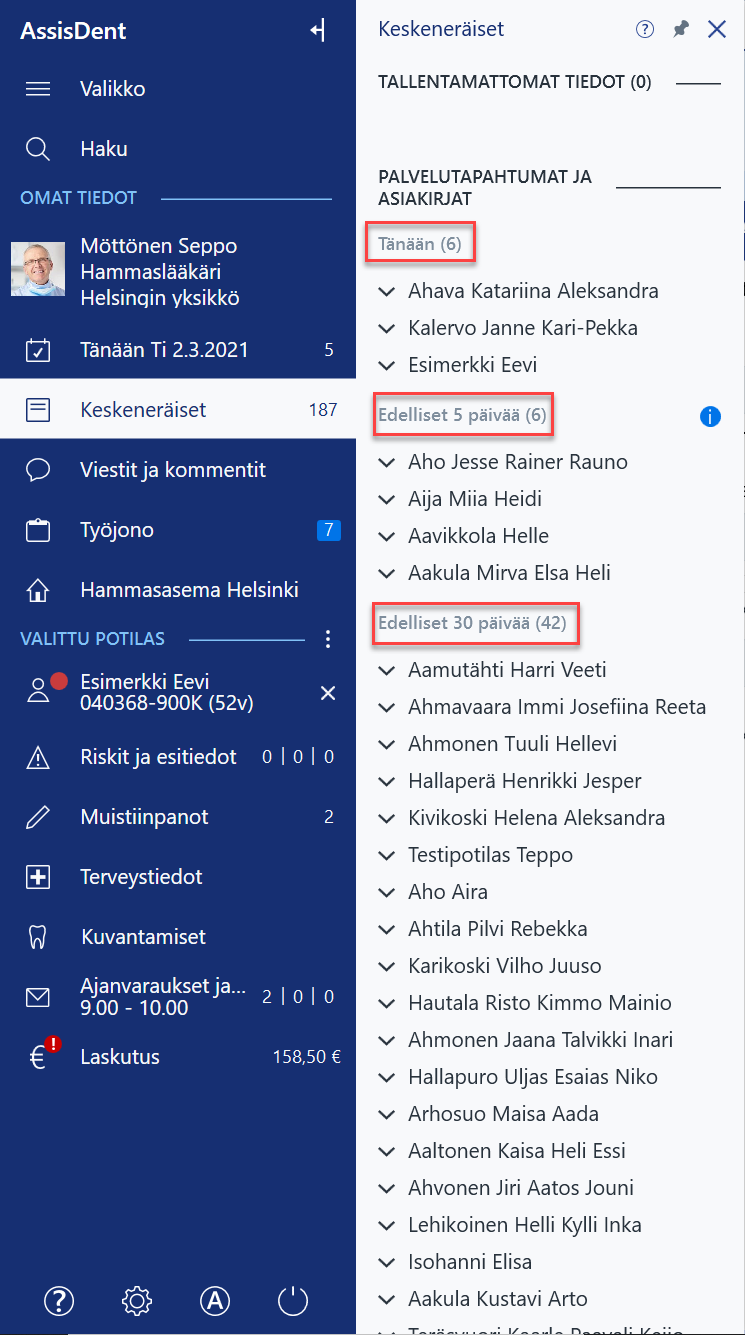
Task: Click the Työjono clipboard icon
Action: click(x=38, y=530)
